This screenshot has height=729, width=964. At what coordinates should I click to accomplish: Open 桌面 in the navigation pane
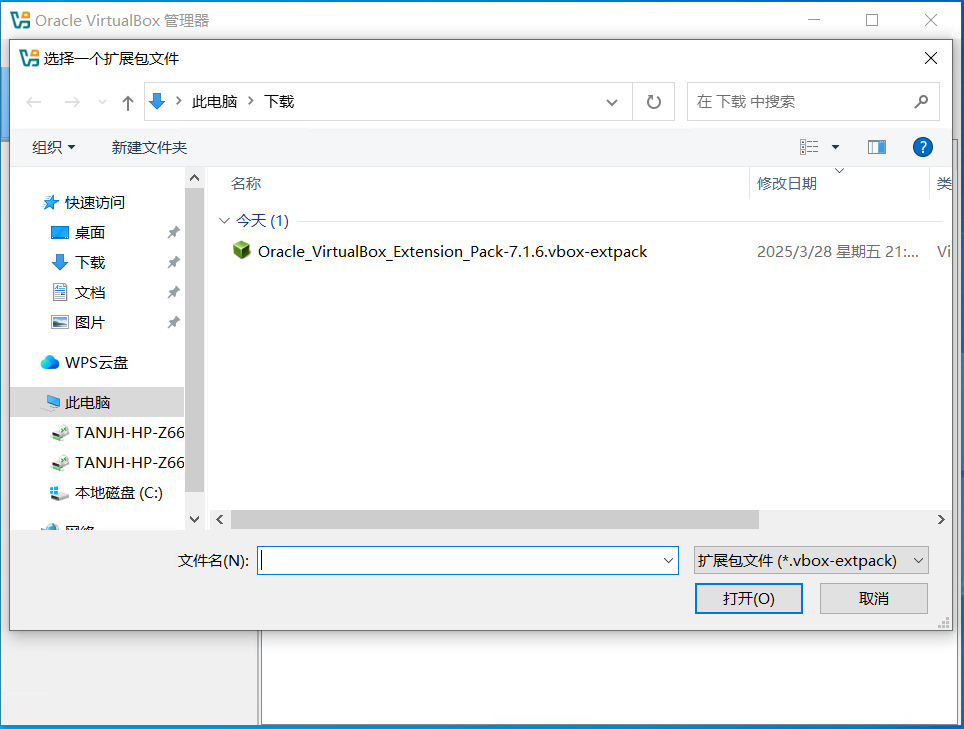77,232
